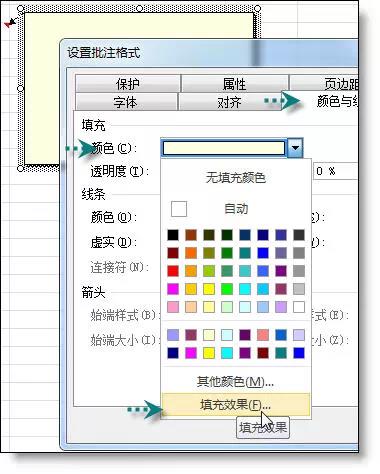Choose the gray-25% light gray swatch

pos(299,289)
